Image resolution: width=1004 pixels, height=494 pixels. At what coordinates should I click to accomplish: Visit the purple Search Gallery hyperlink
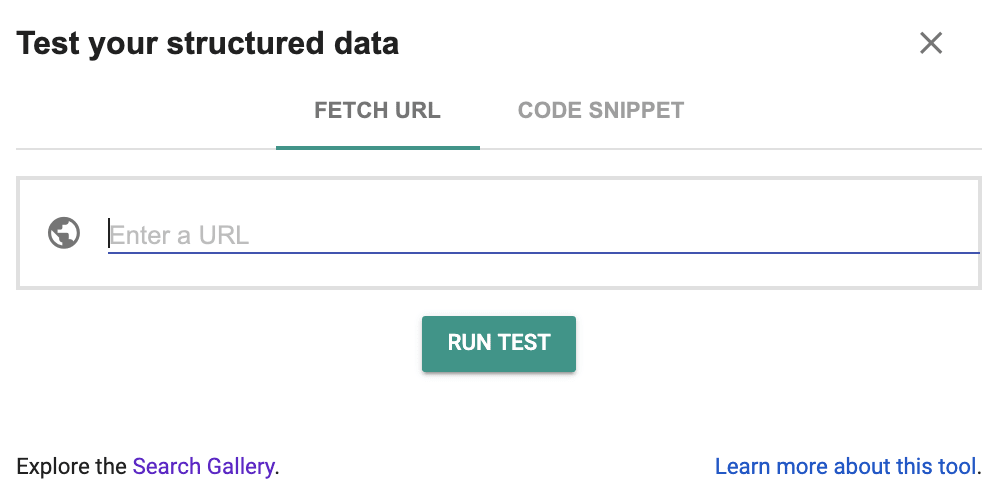[x=204, y=466]
